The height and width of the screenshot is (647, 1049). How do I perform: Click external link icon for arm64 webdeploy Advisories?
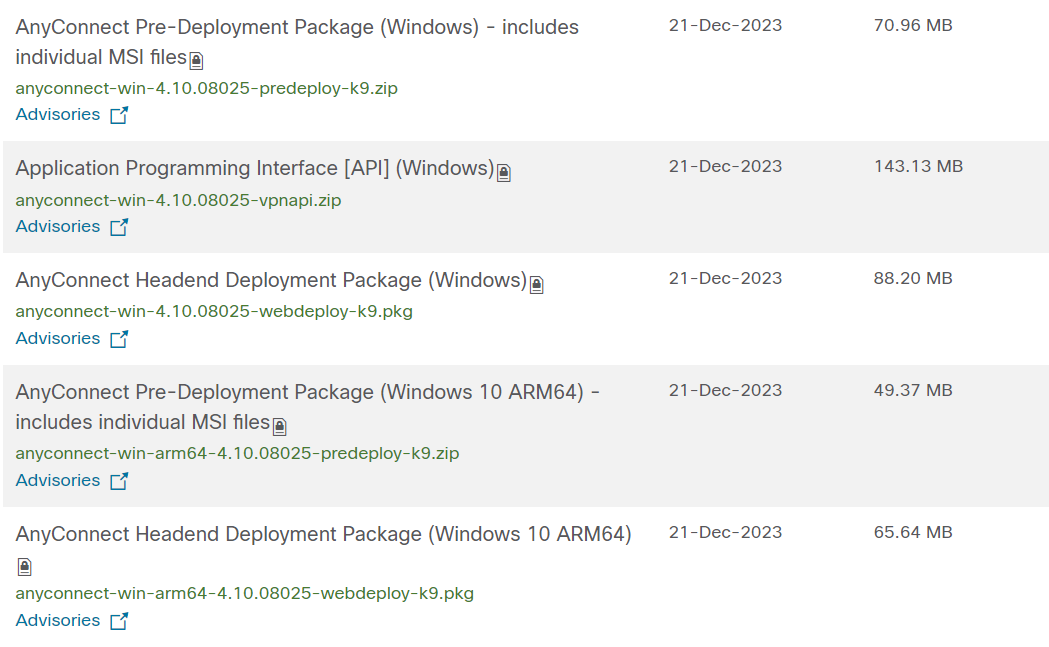[119, 621]
